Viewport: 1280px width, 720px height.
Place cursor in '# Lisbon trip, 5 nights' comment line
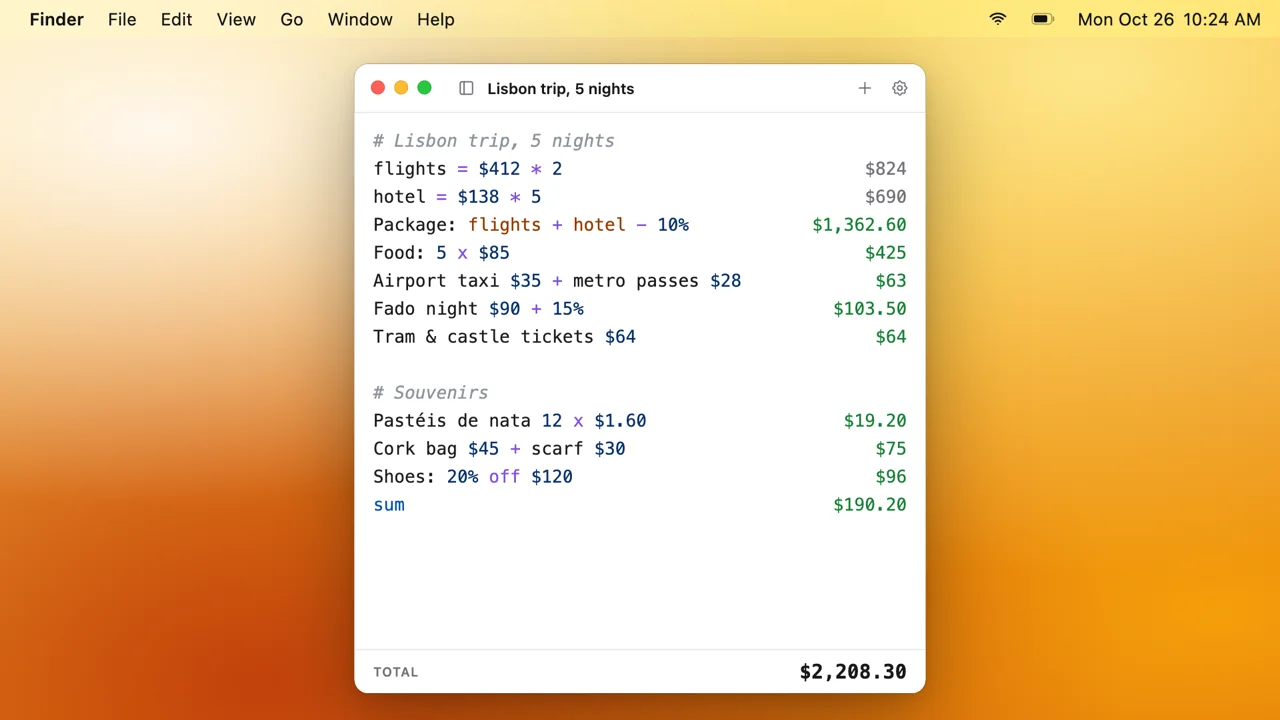[494, 141]
